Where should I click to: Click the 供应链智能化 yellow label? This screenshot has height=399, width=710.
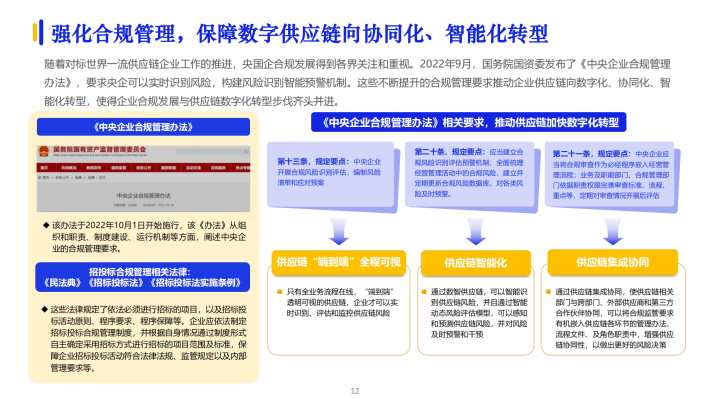[475, 263]
